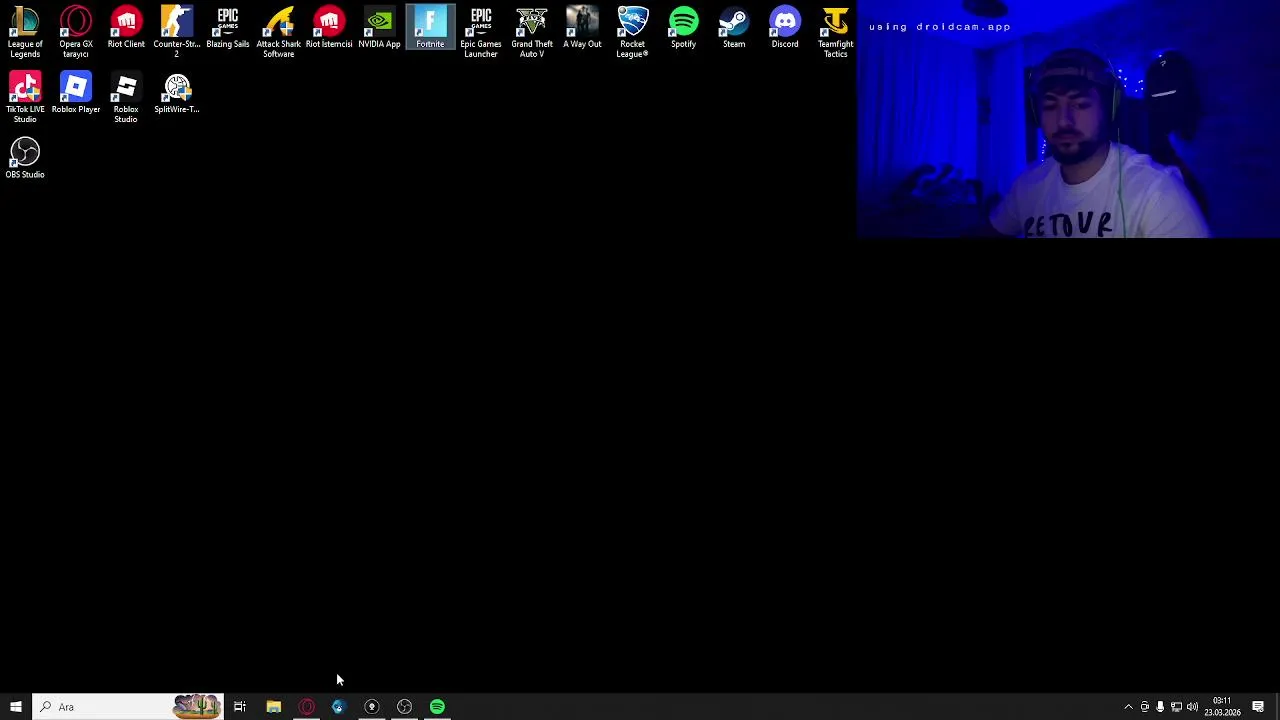Select Teamfight Tactics desktop icon
Image resolution: width=1280 pixels, height=720 pixels.
tap(836, 32)
